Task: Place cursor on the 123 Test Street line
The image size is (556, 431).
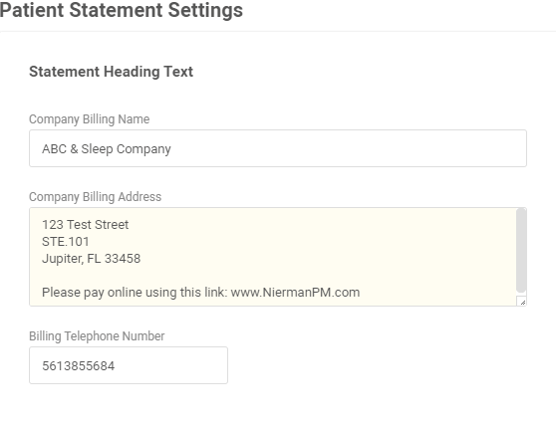Action: point(85,225)
